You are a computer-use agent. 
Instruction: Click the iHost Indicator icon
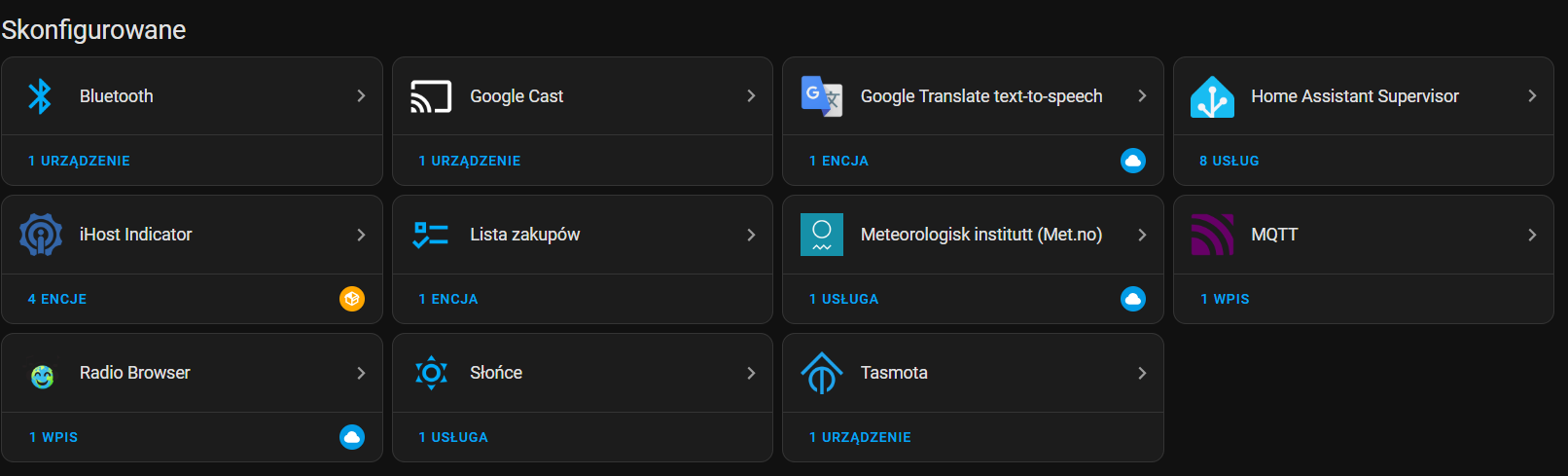tap(41, 235)
